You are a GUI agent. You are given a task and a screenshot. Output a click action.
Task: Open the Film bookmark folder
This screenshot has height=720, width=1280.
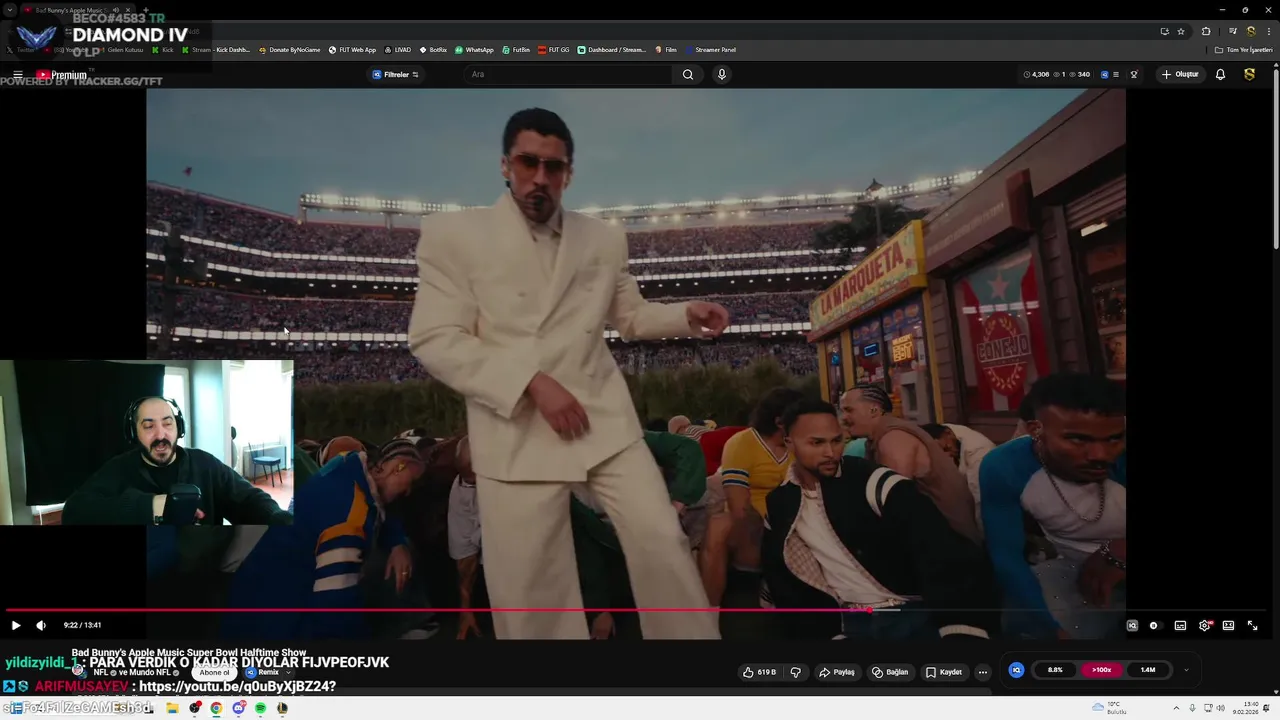[x=666, y=50]
